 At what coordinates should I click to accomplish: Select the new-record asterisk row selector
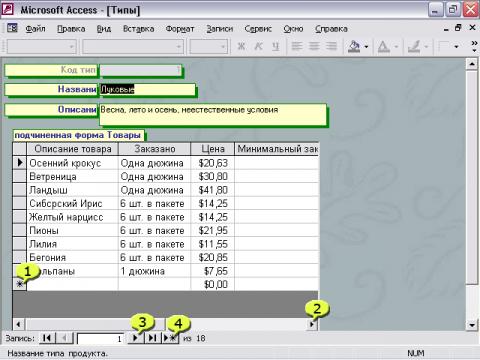tap(20, 284)
